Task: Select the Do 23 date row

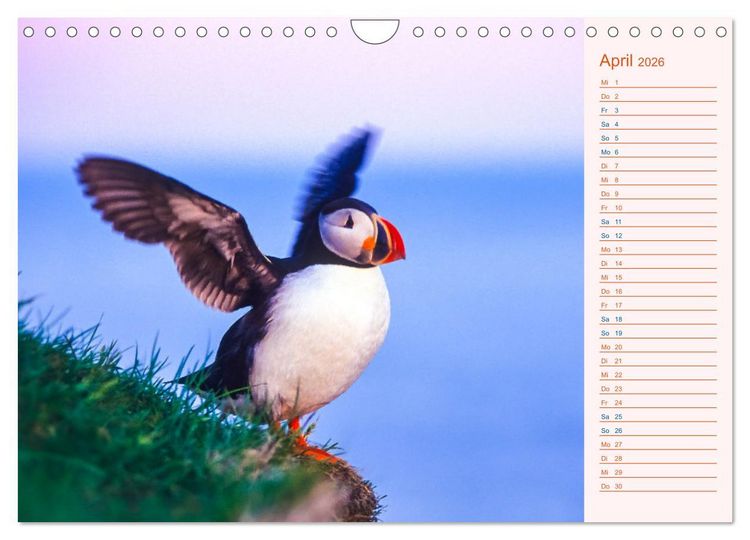Action: point(658,388)
